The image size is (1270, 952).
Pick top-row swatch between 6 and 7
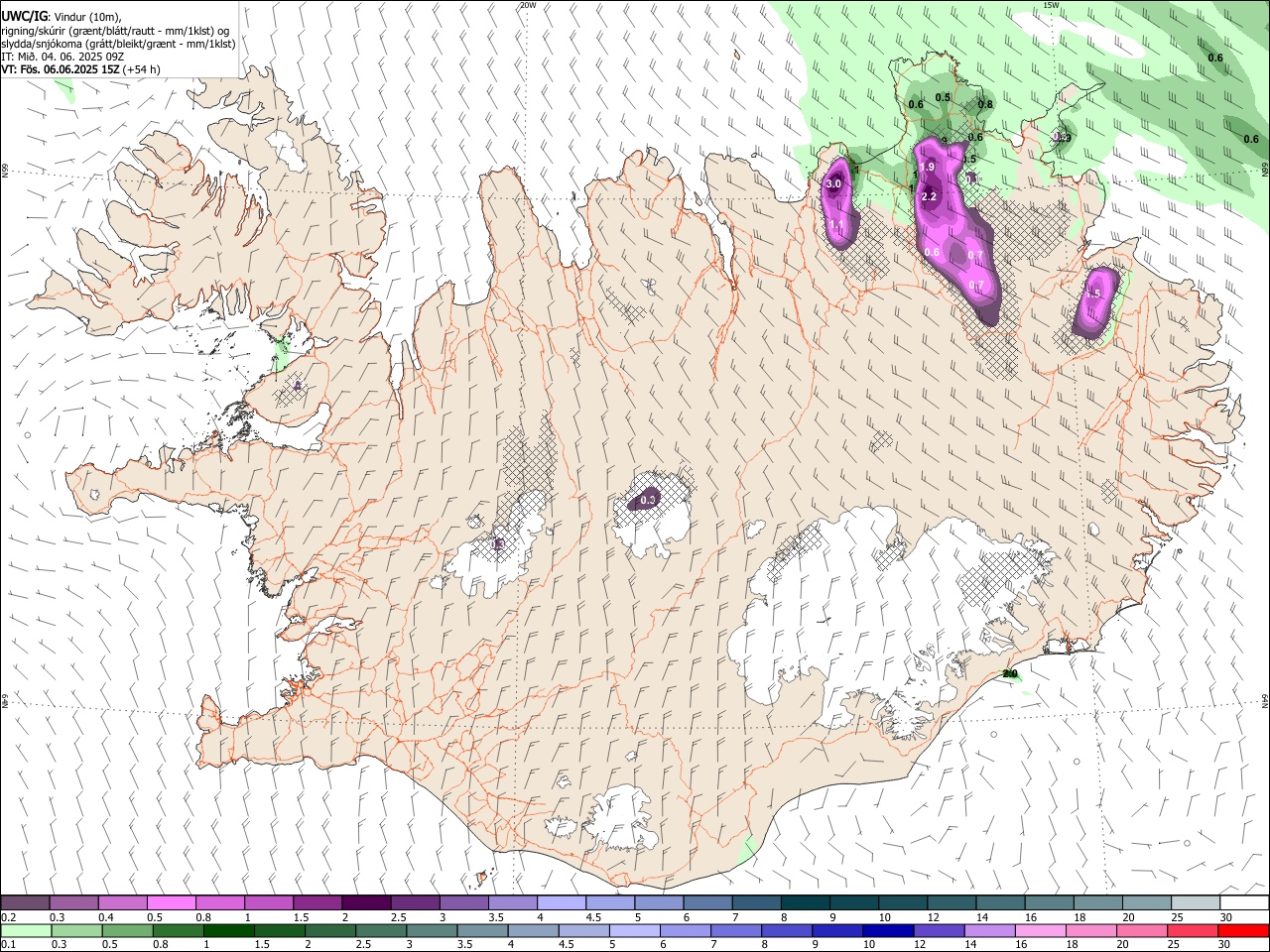pos(708,902)
